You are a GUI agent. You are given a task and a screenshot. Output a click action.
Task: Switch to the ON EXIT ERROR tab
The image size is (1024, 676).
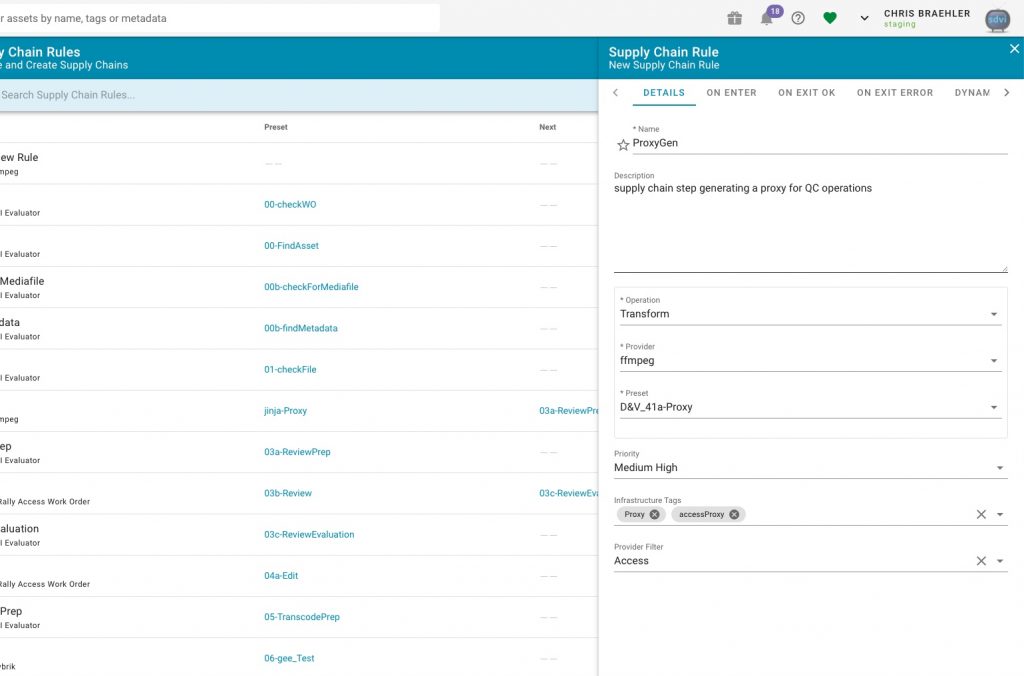(895, 93)
